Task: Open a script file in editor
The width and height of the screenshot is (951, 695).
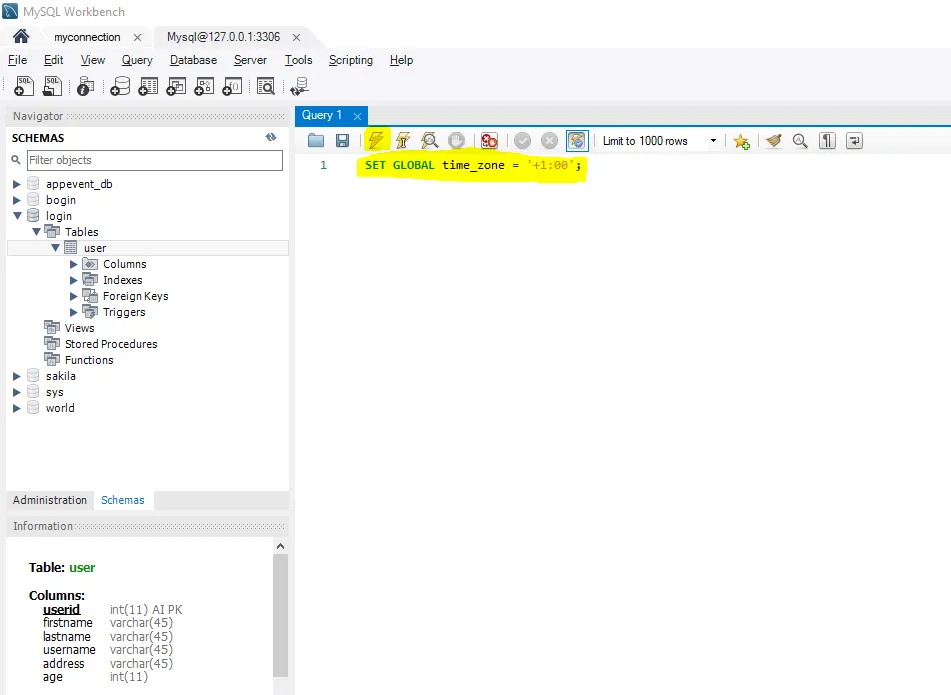Action: tap(316, 141)
